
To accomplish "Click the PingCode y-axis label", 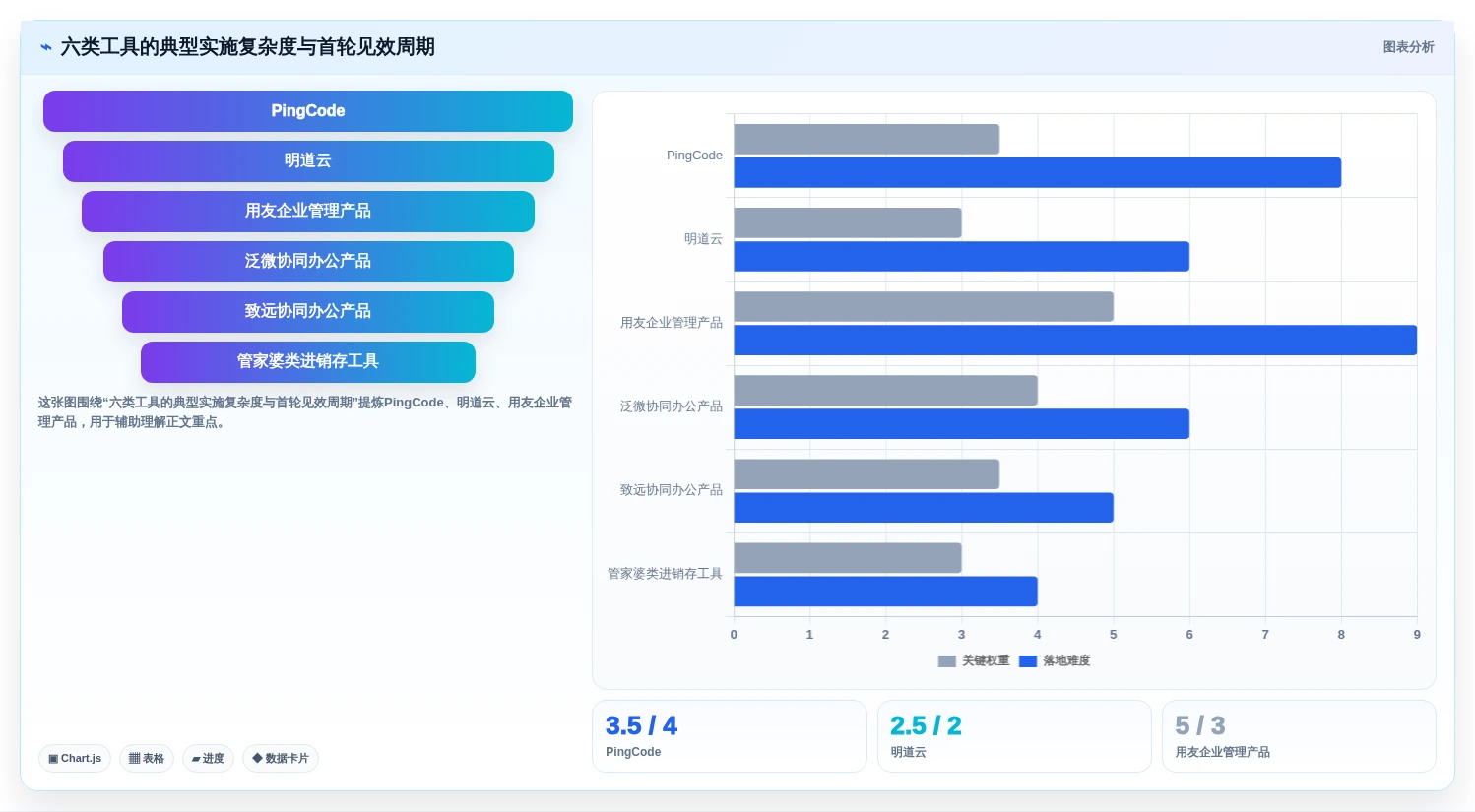I will [694, 156].
